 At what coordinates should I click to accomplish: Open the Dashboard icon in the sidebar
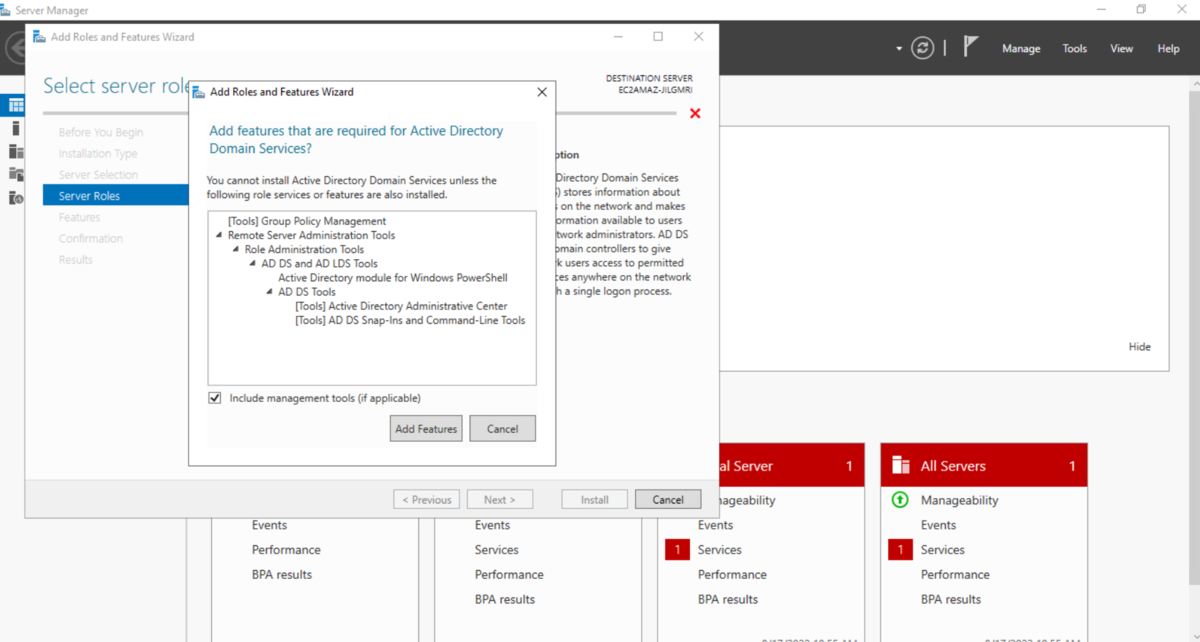pyautogui.click(x=16, y=105)
